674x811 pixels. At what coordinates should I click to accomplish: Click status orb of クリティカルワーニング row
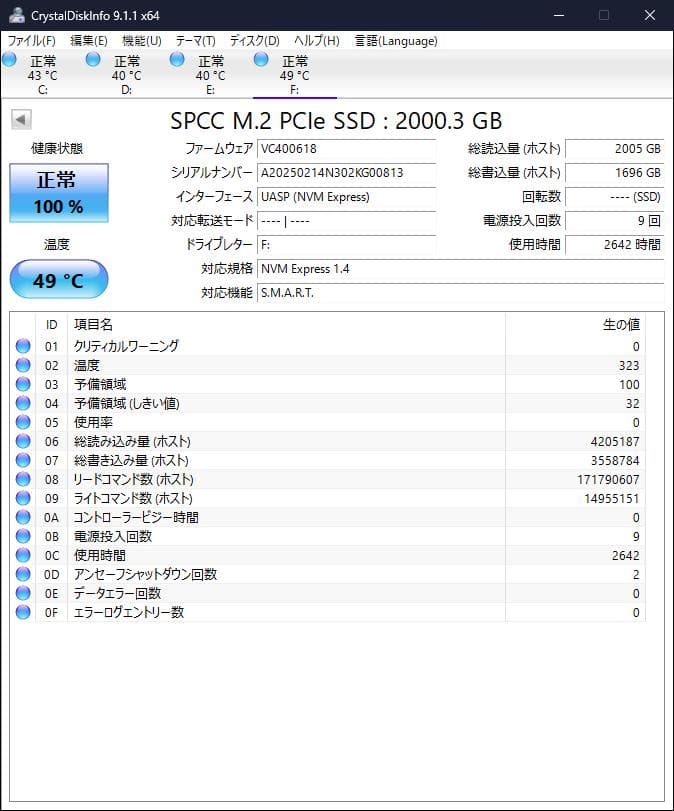click(x=23, y=346)
